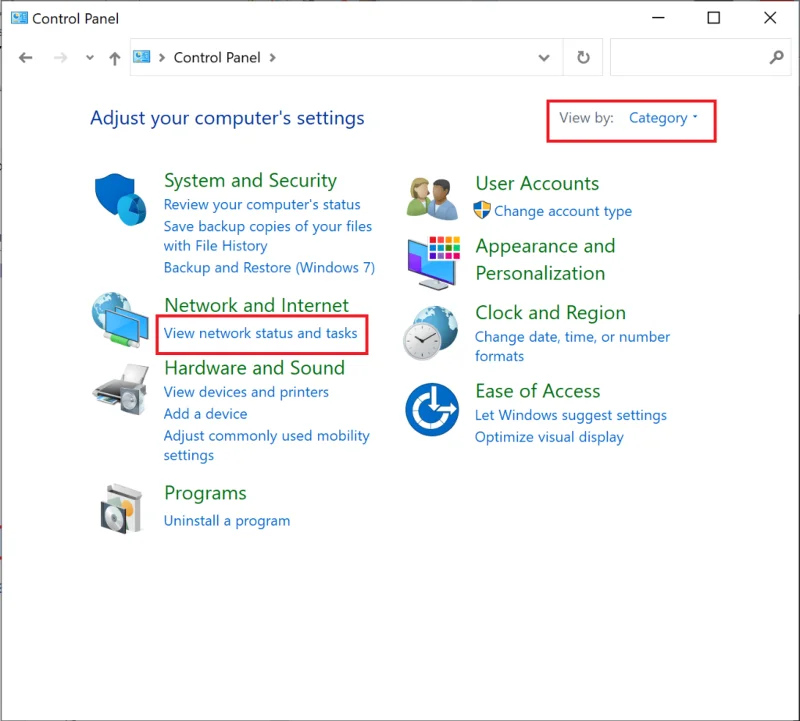Expand chevron after Control Panel breadcrumb
Image resolution: width=800 pixels, height=721 pixels.
(272, 58)
